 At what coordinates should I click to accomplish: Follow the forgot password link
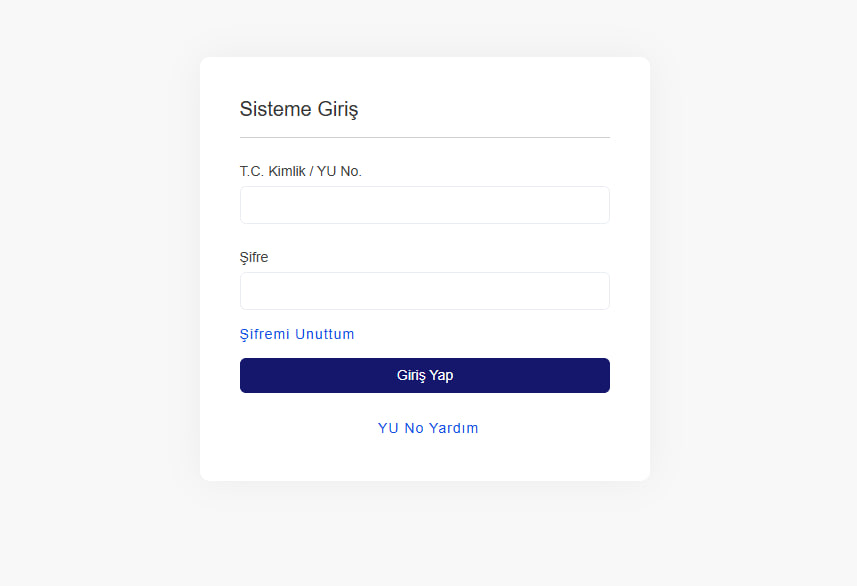click(297, 334)
